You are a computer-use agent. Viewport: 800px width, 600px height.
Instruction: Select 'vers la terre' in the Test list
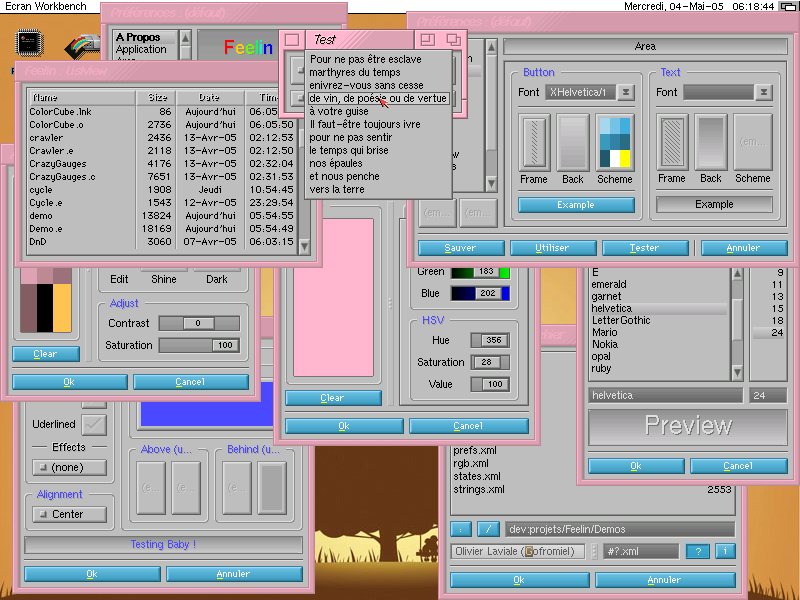[x=380, y=189]
